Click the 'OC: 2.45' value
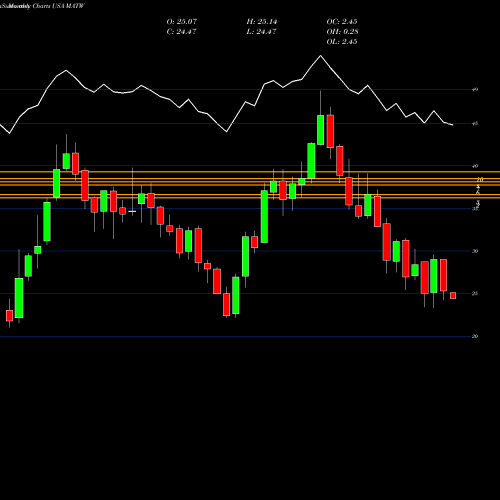The image size is (500, 500). coord(342,22)
